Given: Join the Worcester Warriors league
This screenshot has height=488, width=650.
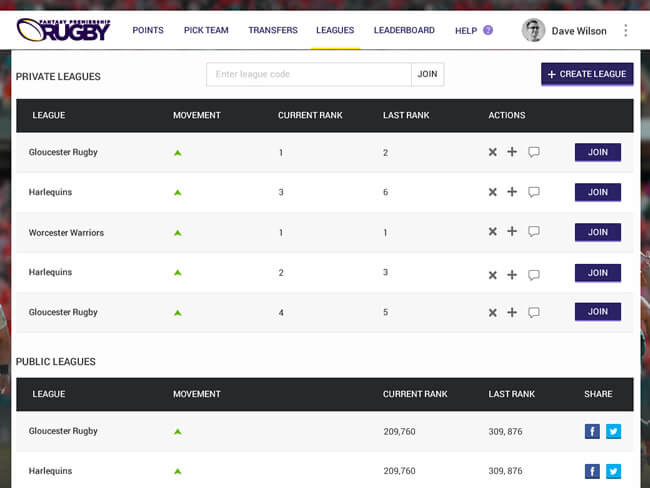Looking at the screenshot, I should pos(598,232).
